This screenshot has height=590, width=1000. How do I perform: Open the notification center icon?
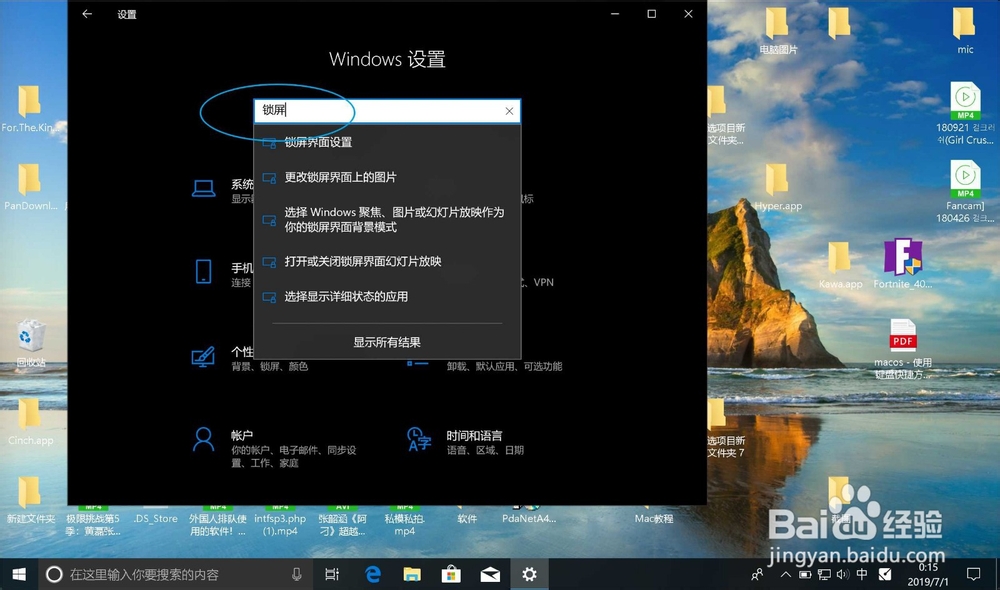pos(974,575)
